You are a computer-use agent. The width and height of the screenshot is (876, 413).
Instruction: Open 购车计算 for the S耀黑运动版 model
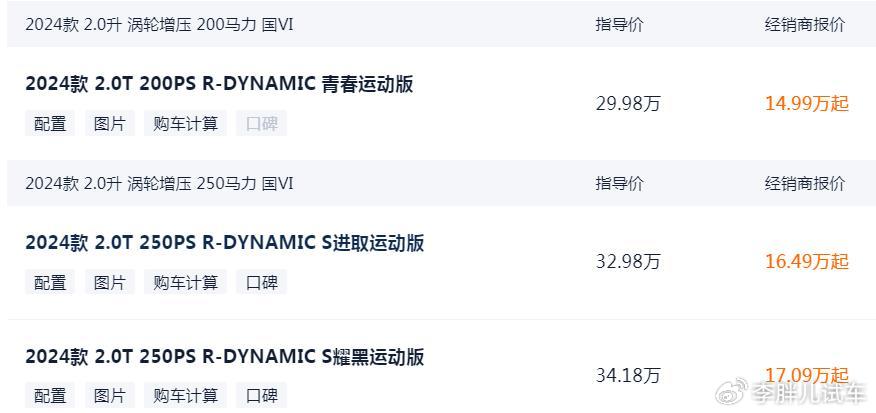(x=185, y=396)
